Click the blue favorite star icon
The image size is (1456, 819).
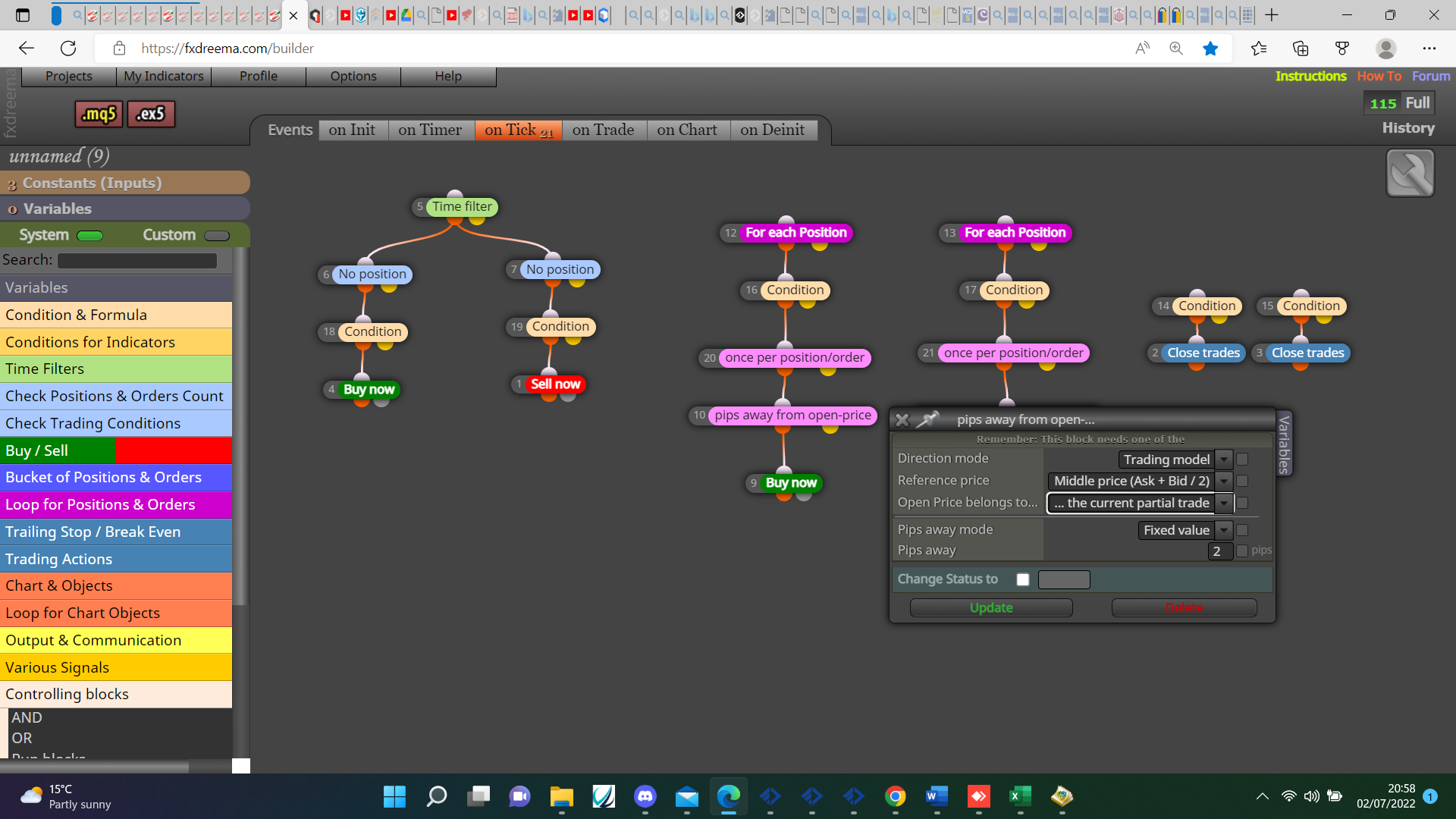click(x=1210, y=49)
